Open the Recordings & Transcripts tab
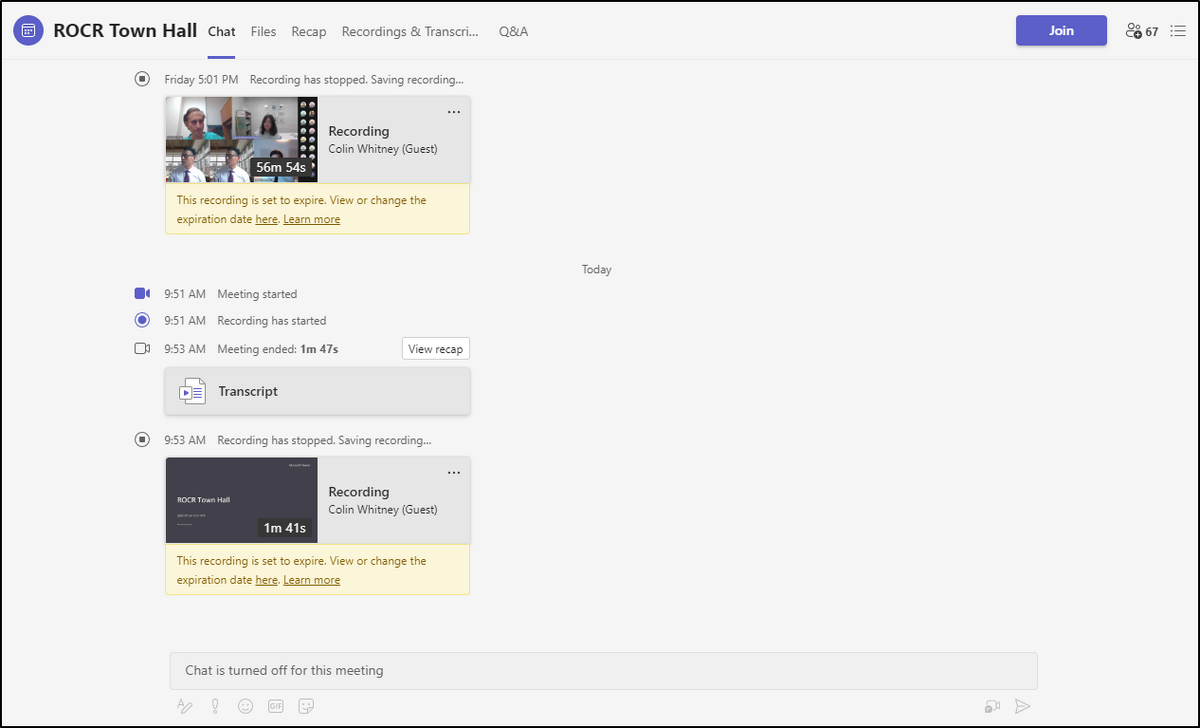The width and height of the screenshot is (1200, 728). click(x=410, y=31)
